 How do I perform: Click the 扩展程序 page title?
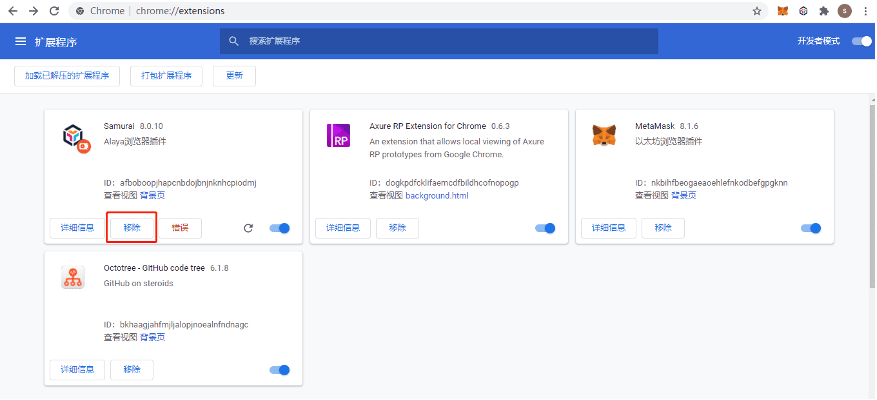tap(55, 41)
